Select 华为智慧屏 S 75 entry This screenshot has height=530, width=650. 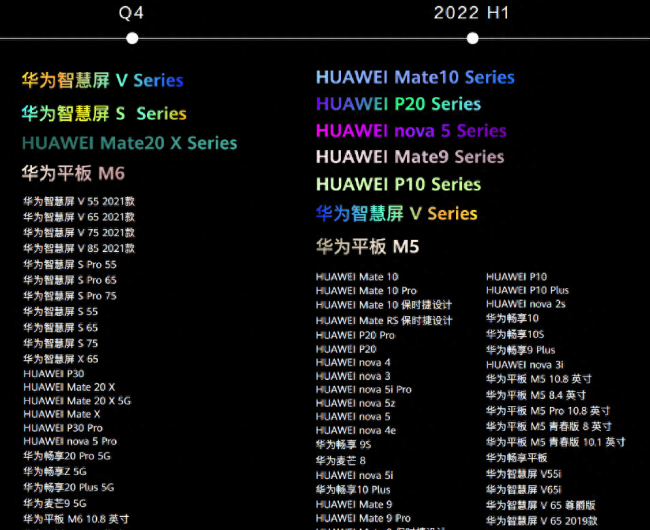[x=61, y=344]
